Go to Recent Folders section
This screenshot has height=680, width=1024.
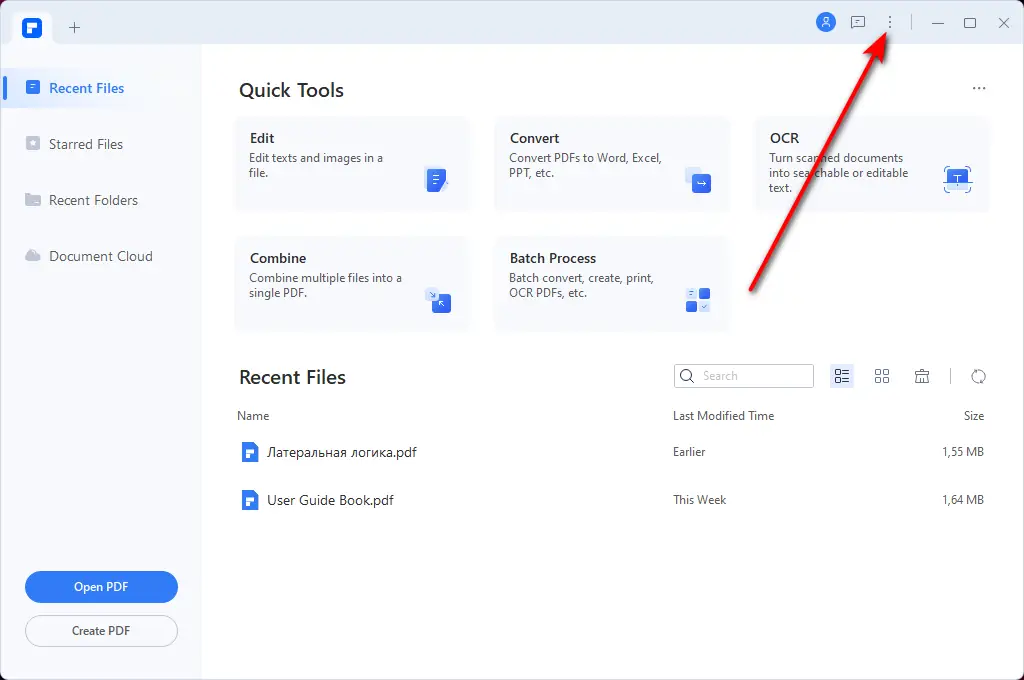[93, 200]
